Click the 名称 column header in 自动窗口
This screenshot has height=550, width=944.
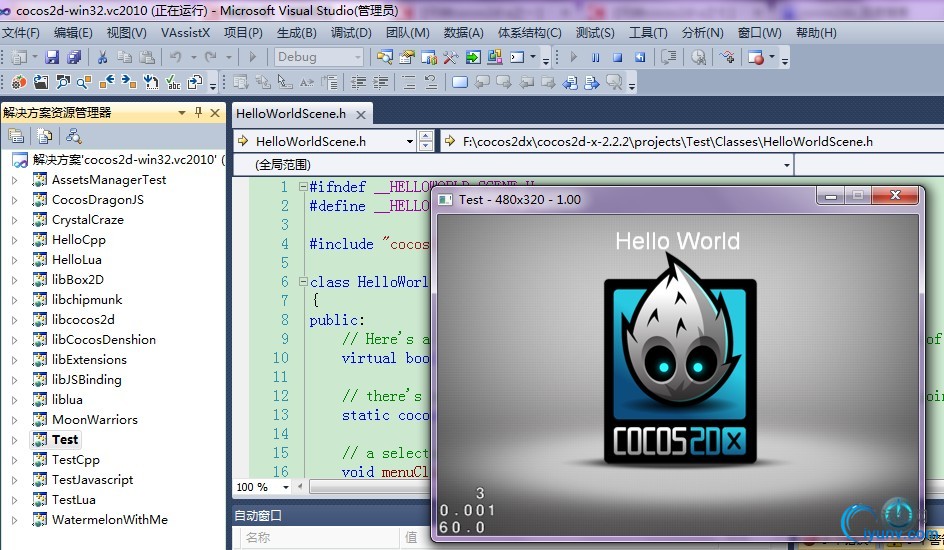(x=258, y=537)
